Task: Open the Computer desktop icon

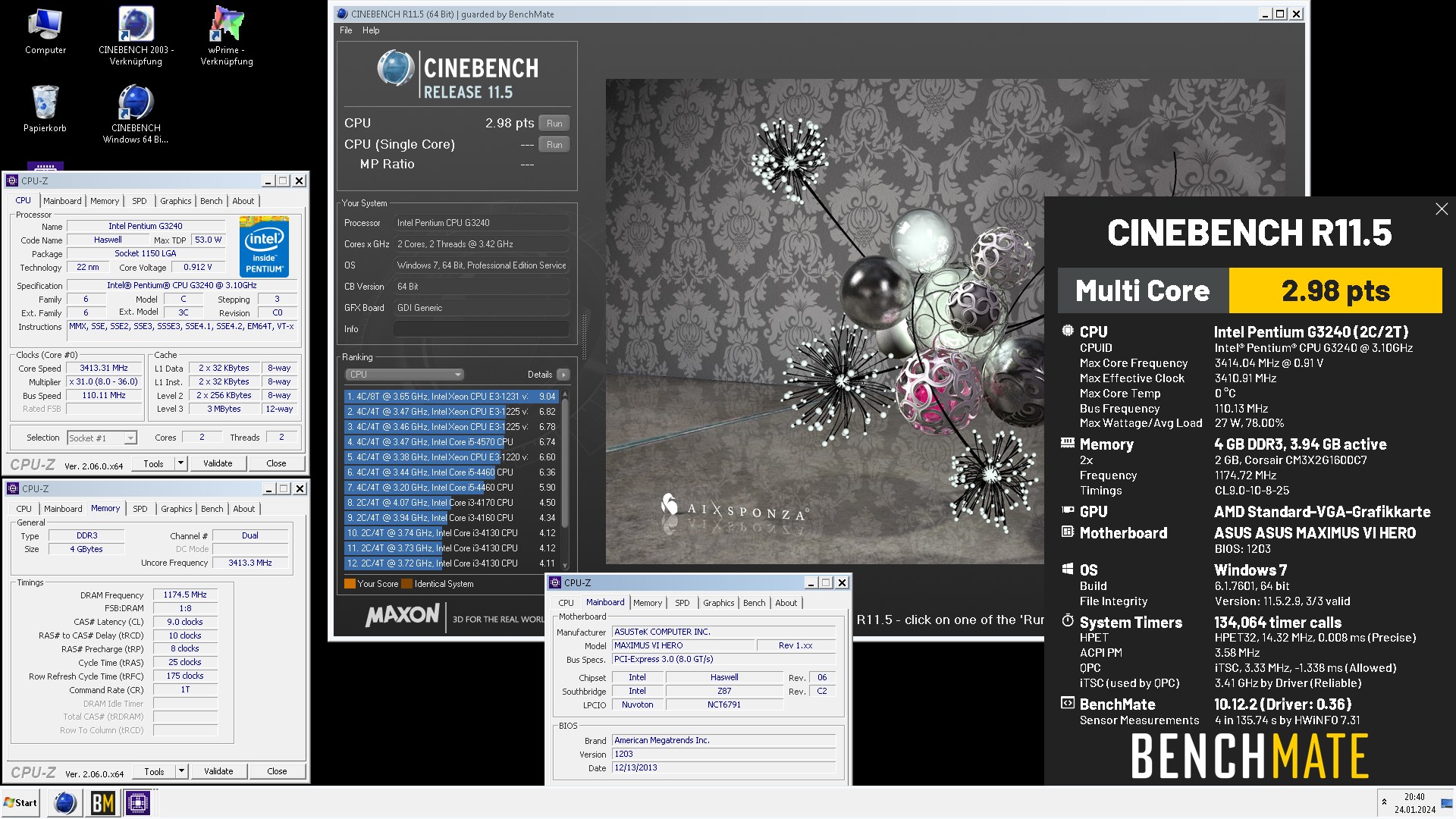Action: point(45,30)
